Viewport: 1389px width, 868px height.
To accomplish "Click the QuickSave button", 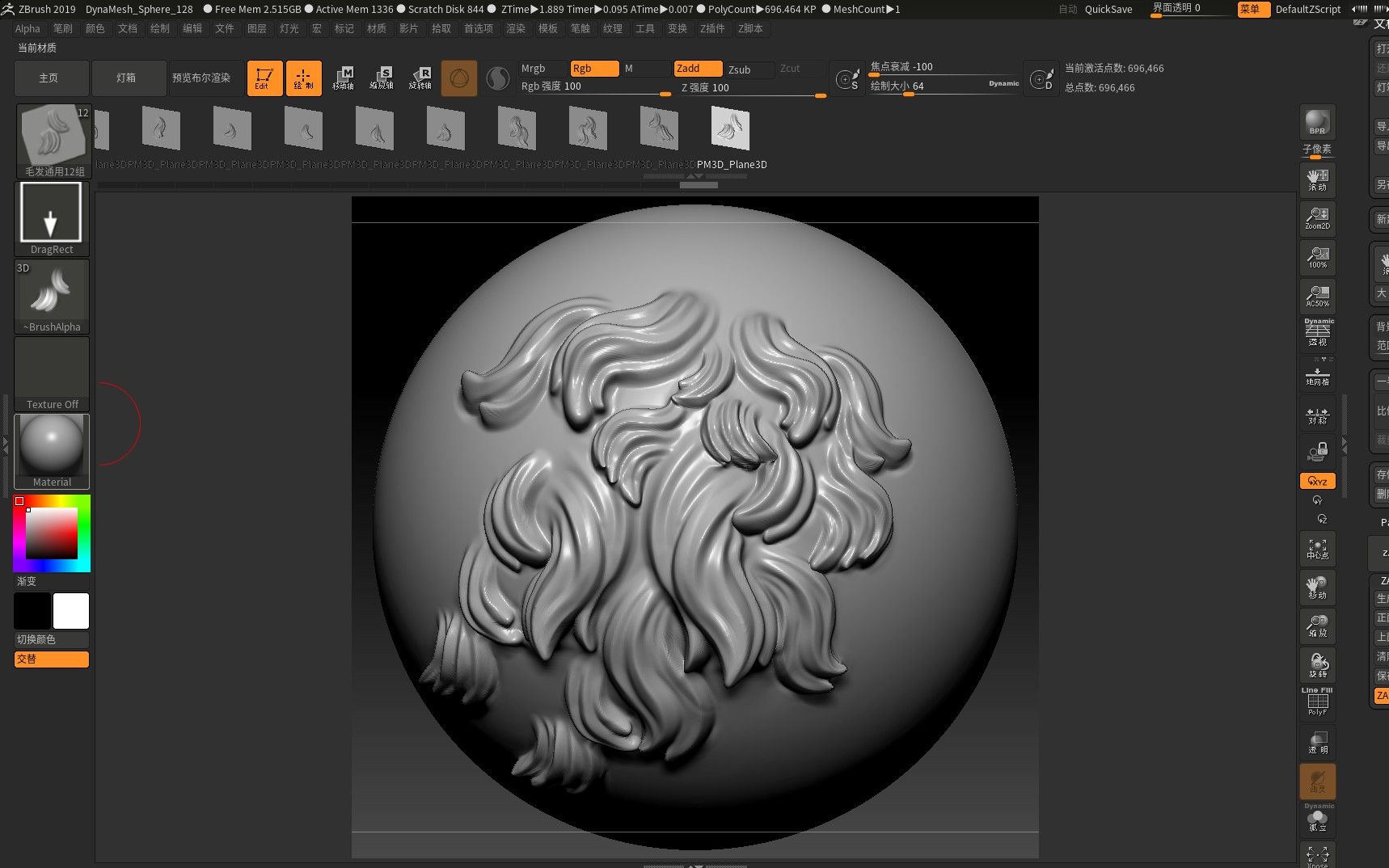I will coord(1108,9).
